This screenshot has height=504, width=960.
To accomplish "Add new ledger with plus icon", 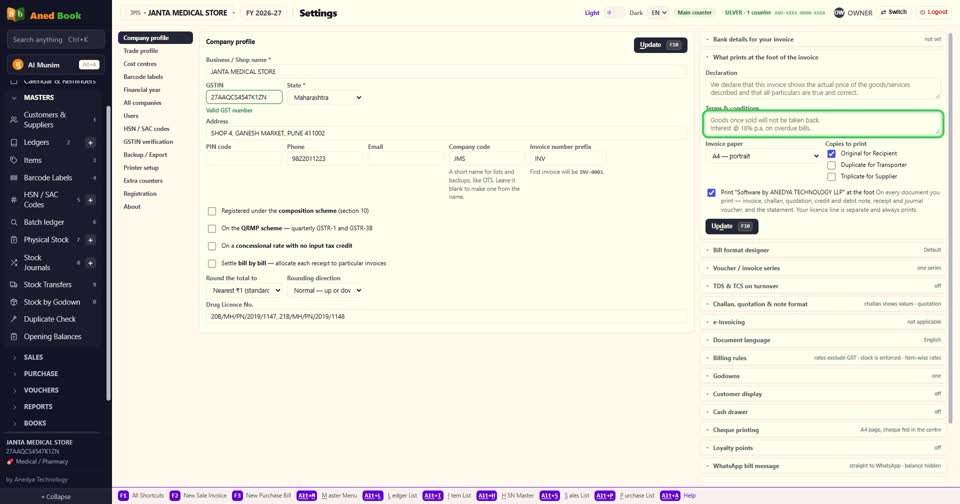I will click(90, 143).
